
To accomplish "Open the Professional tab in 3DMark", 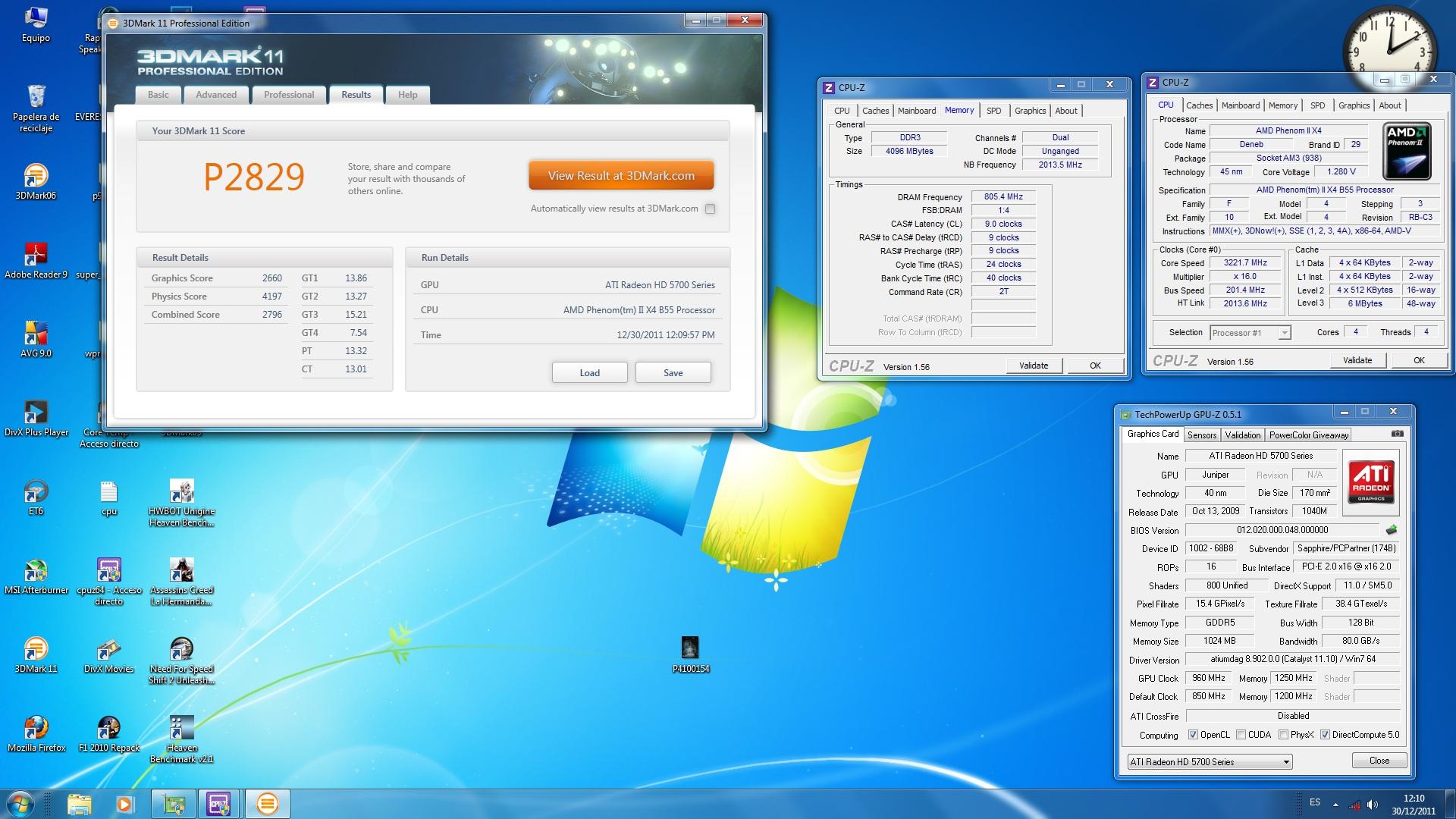I will tap(288, 95).
